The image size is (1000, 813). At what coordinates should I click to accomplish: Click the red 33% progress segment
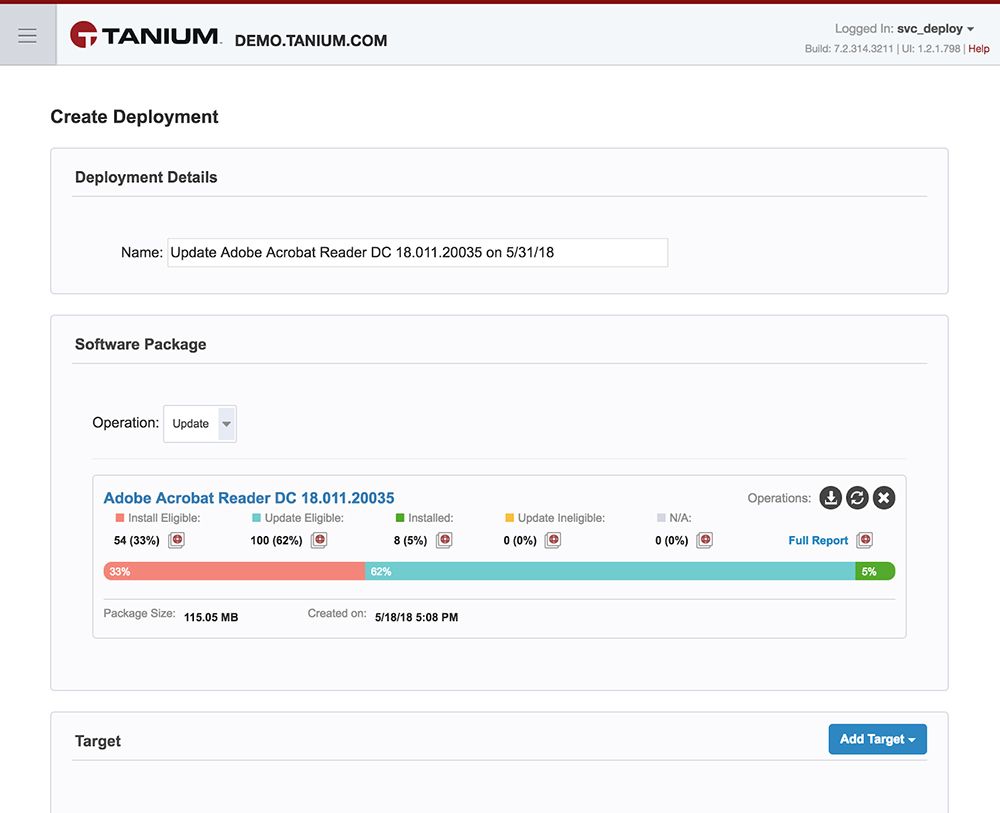[234, 571]
